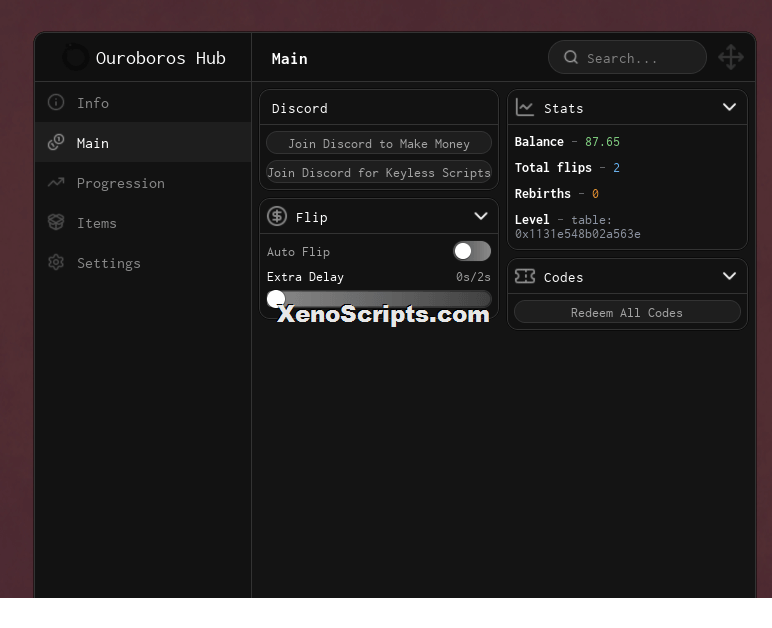Switch to the Progression tab

pyautogui.click(x=143, y=183)
